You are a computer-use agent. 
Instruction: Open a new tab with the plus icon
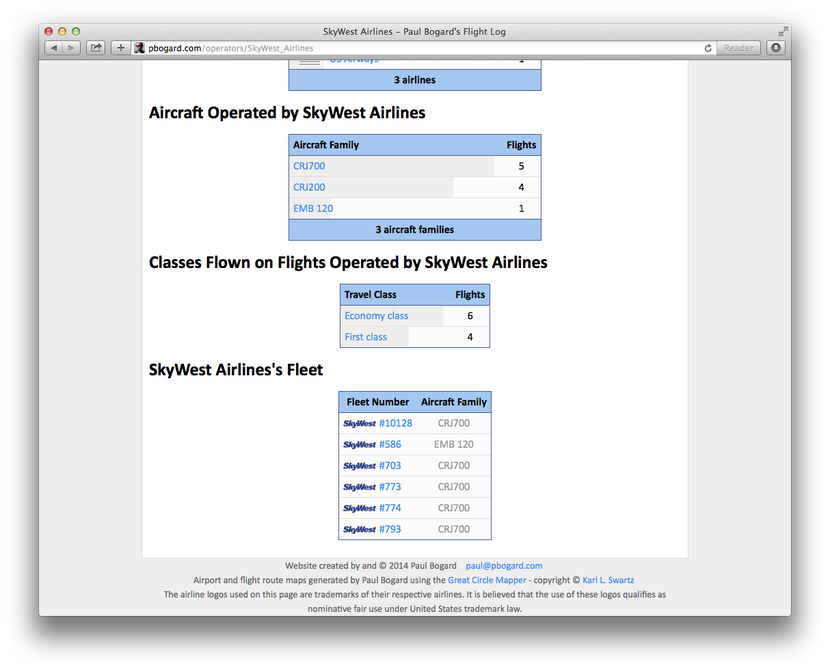point(120,46)
